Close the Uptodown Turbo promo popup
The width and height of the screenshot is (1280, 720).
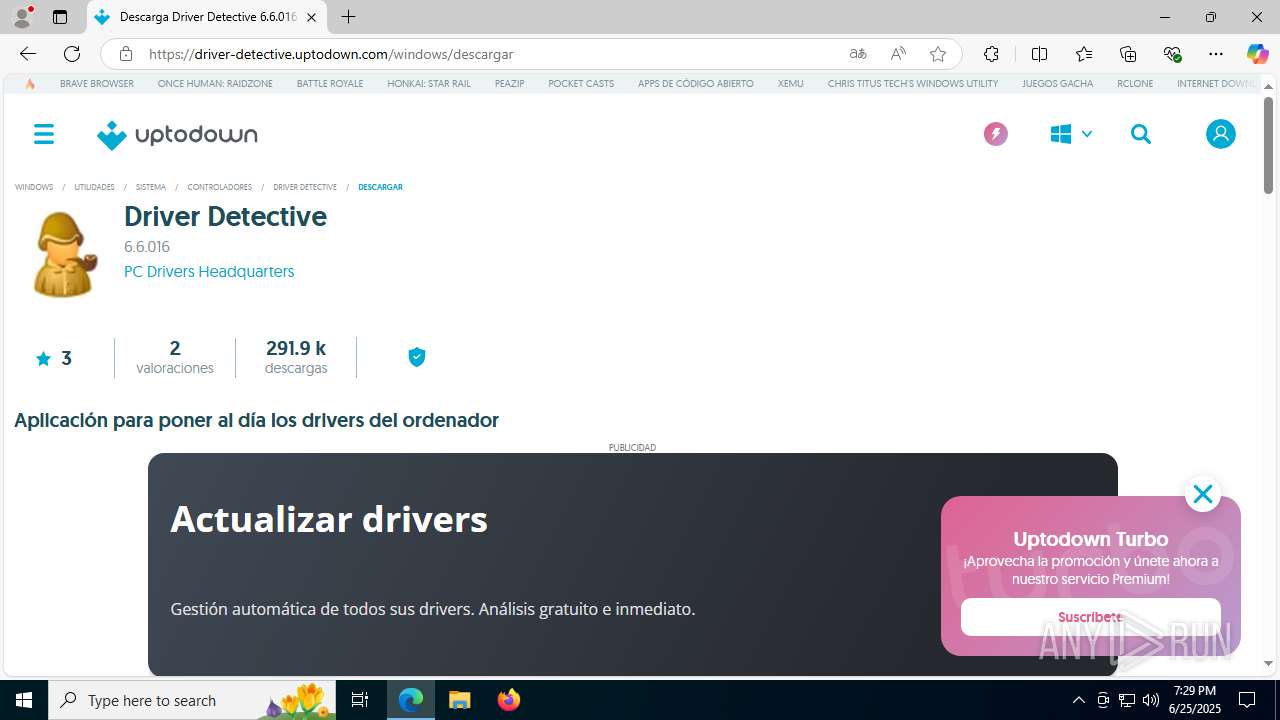pos(1202,494)
